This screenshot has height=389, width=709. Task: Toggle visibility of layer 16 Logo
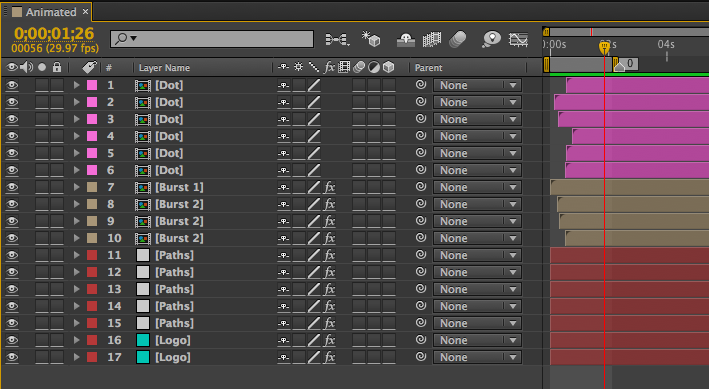[x=12, y=340]
